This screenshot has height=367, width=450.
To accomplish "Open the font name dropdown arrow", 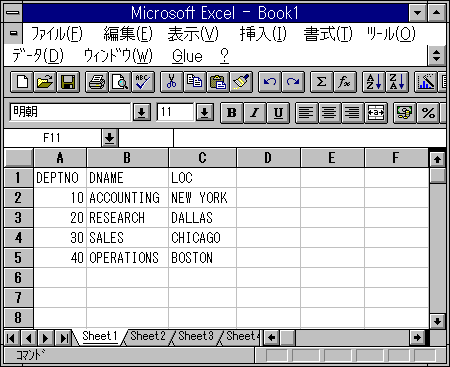I will [142, 112].
